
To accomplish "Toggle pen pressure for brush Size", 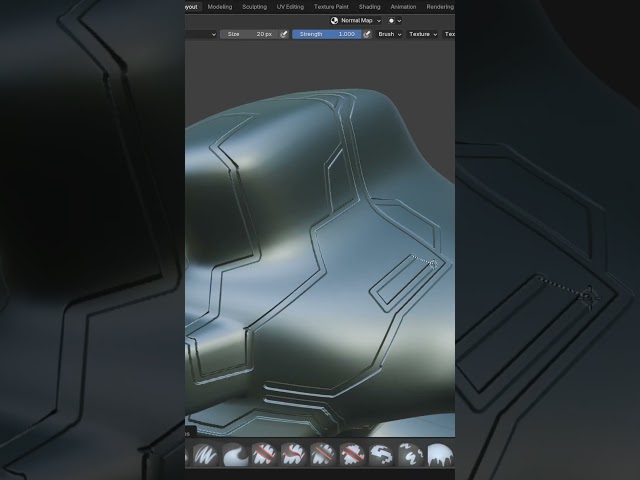I will click(284, 34).
